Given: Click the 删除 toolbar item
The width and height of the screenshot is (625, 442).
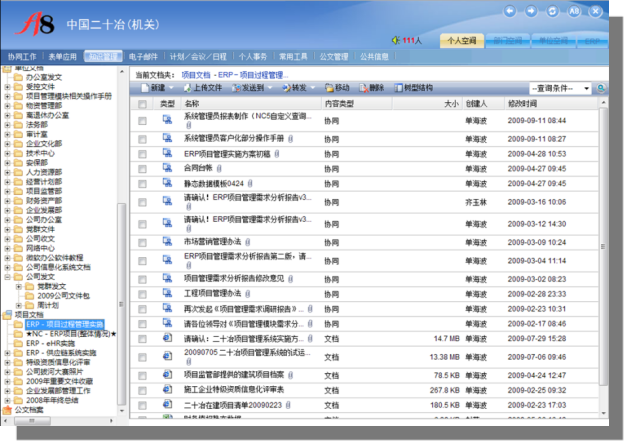Looking at the screenshot, I should (371, 88).
